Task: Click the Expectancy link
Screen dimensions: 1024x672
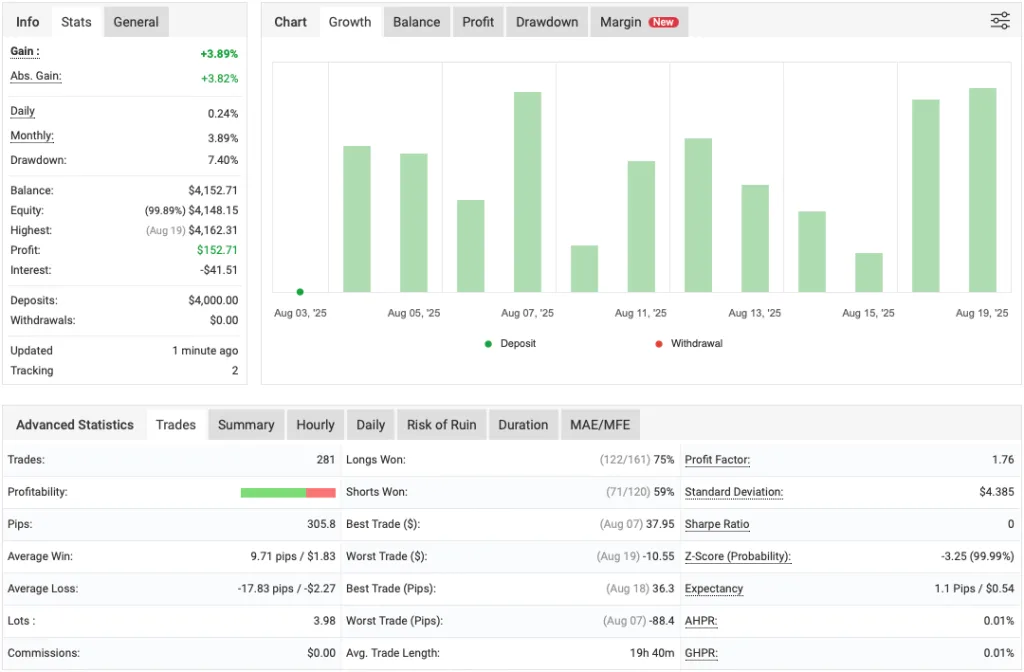Action: pyautogui.click(x=713, y=589)
